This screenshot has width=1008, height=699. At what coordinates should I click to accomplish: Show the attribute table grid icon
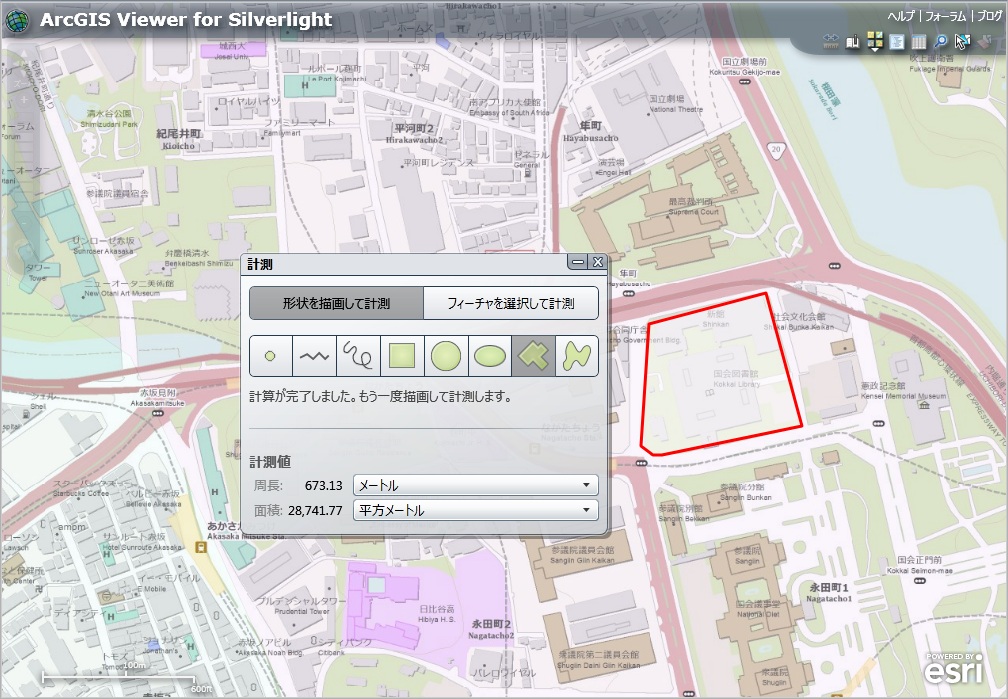[919, 42]
